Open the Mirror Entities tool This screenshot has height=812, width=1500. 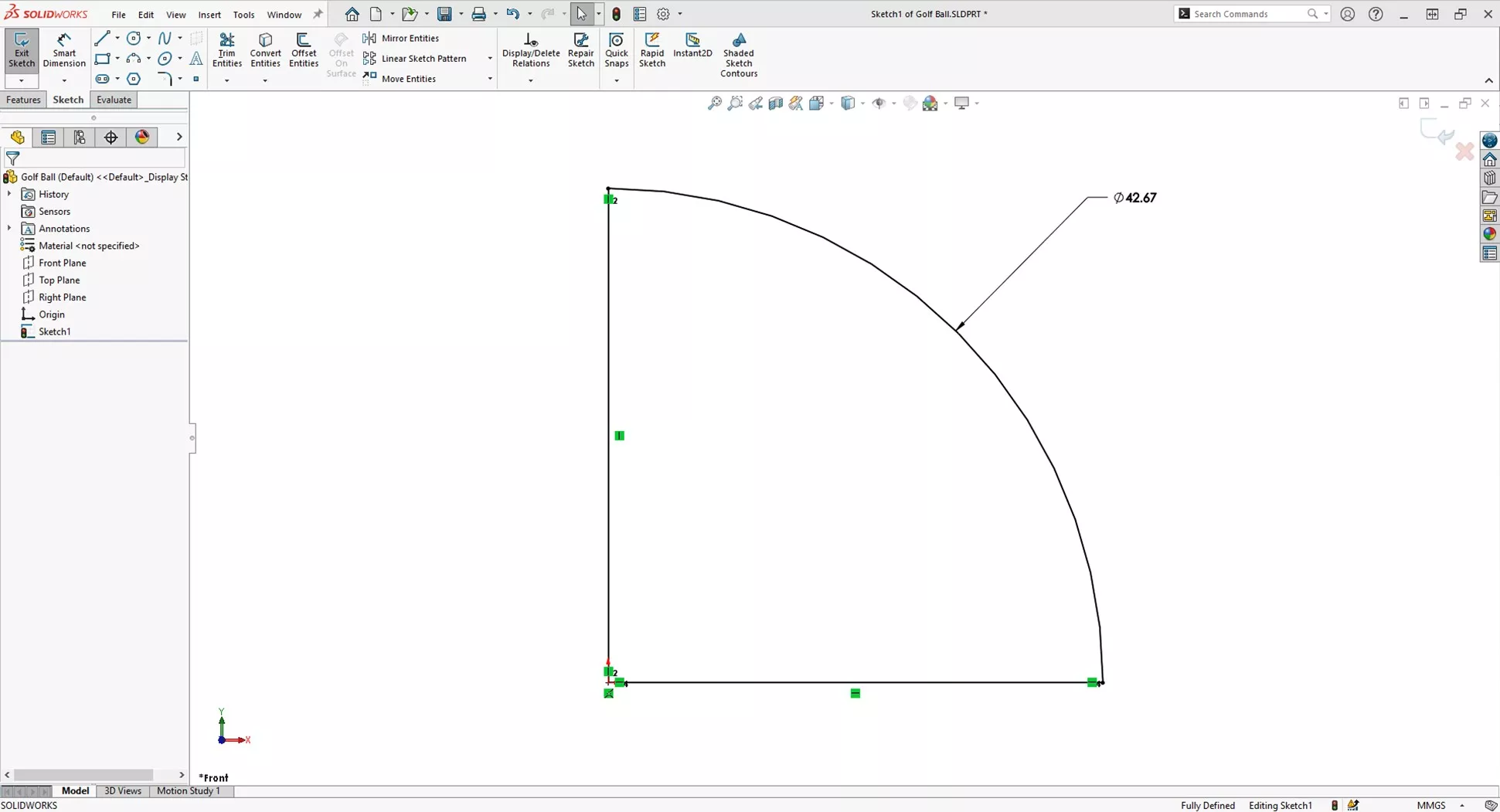pos(410,38)
